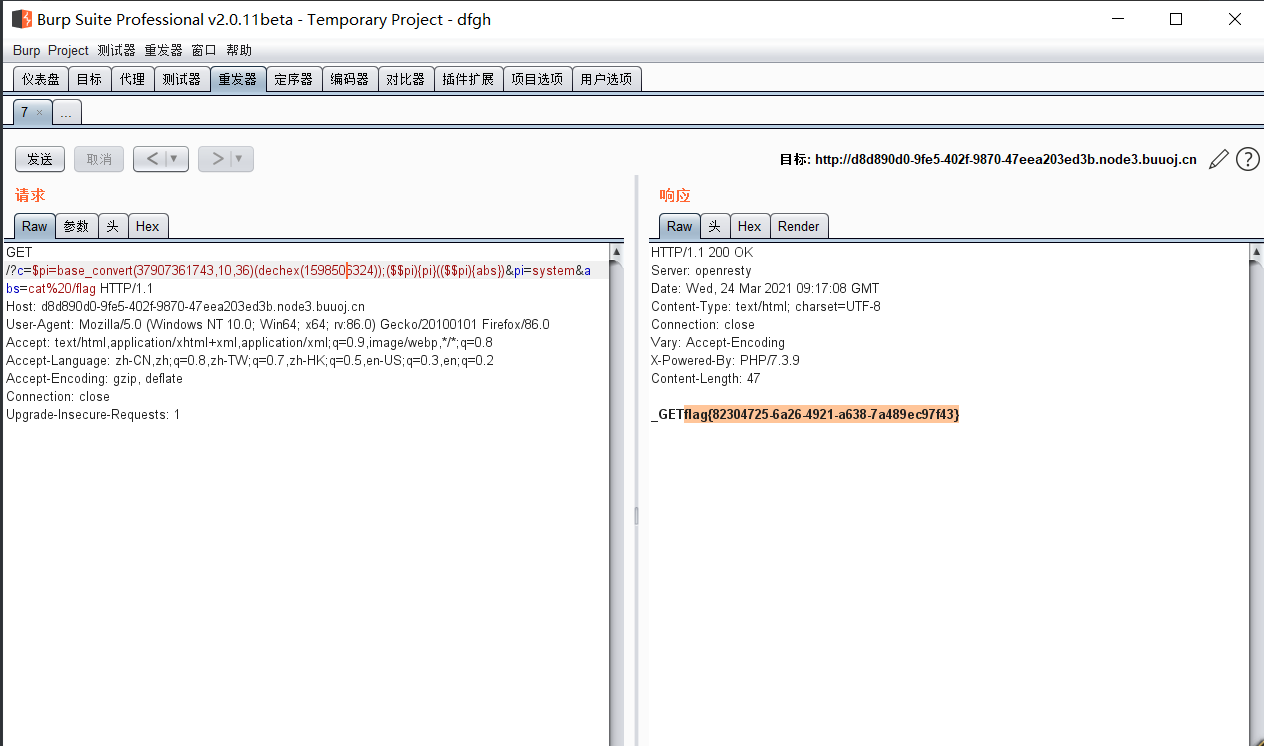Screen dimensions: 1264x746
Task: Click the 目标 URL label text
Action: pos(988,159)
